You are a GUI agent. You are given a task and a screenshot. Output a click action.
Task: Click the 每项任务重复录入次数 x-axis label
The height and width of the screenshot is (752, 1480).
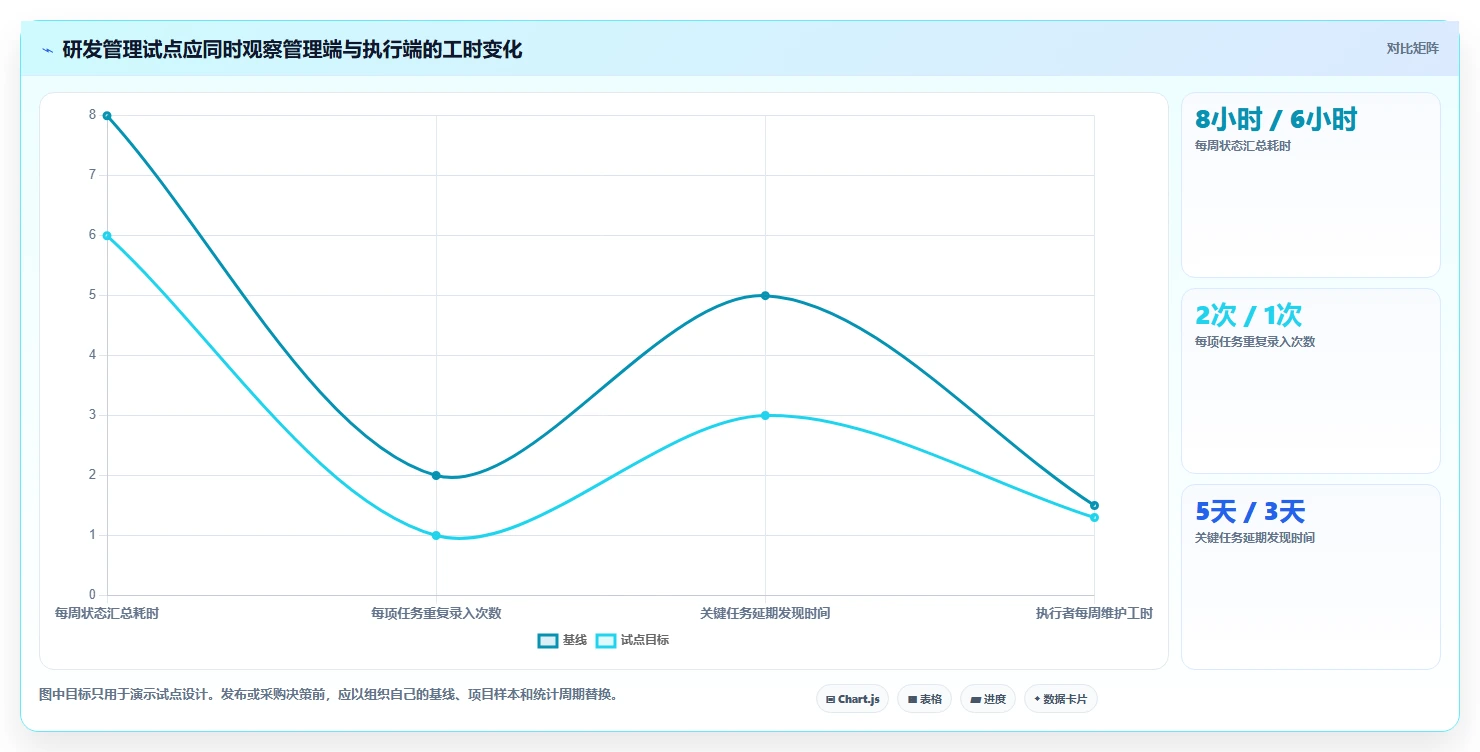click(436, 613)
